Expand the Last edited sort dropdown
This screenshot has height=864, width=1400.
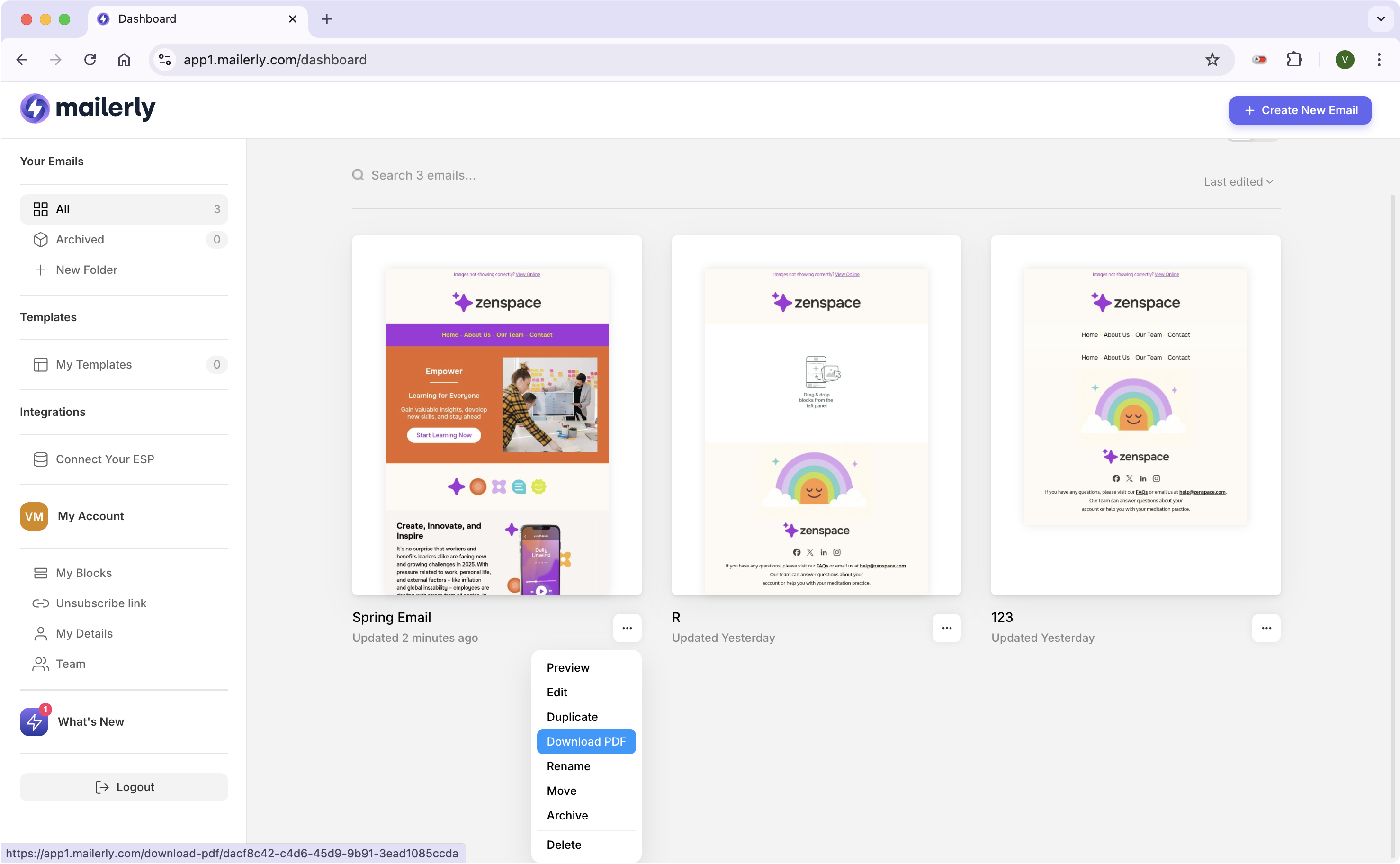[1238, 182]
